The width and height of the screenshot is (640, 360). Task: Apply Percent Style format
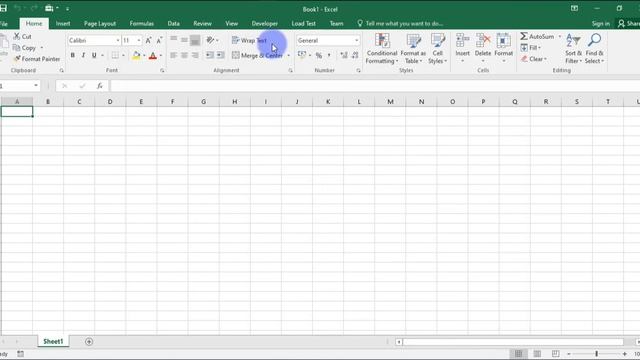click(319, 55)
